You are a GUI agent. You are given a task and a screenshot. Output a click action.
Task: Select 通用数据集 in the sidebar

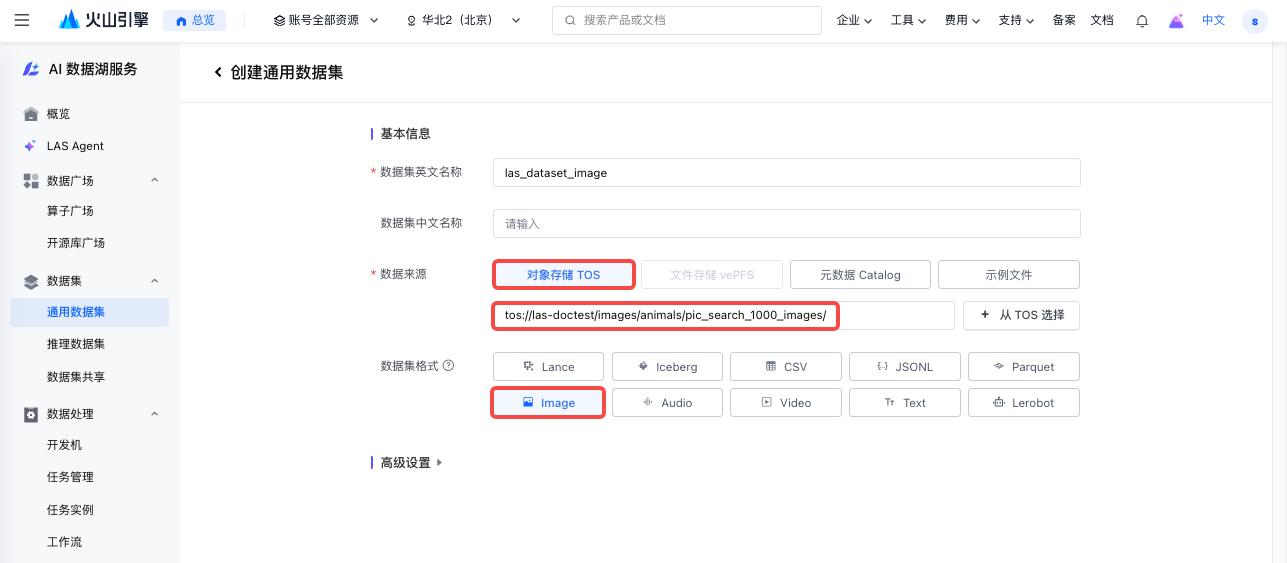90,312
